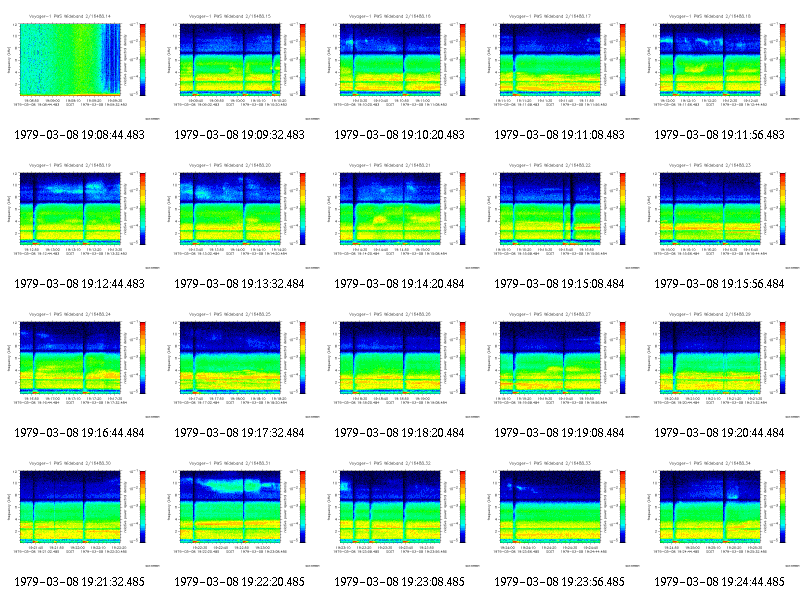This screenshot has height=596, width=800.
Task: Click caption 1979-03-08 19:18:20.484
Action: [x=399, y=433]
